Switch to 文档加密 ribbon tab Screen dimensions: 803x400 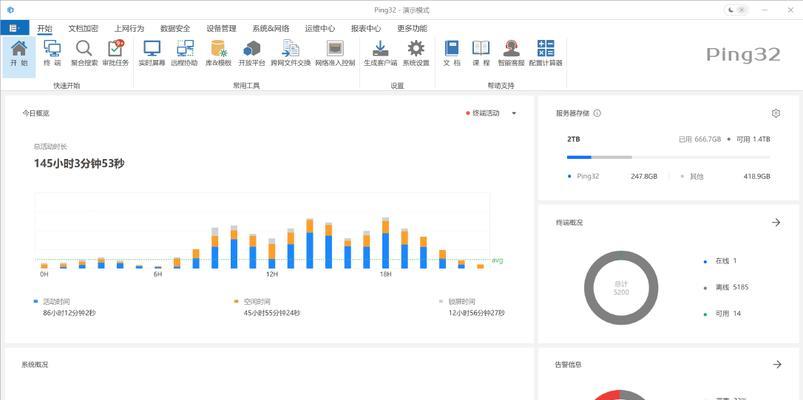coord(83,28)
